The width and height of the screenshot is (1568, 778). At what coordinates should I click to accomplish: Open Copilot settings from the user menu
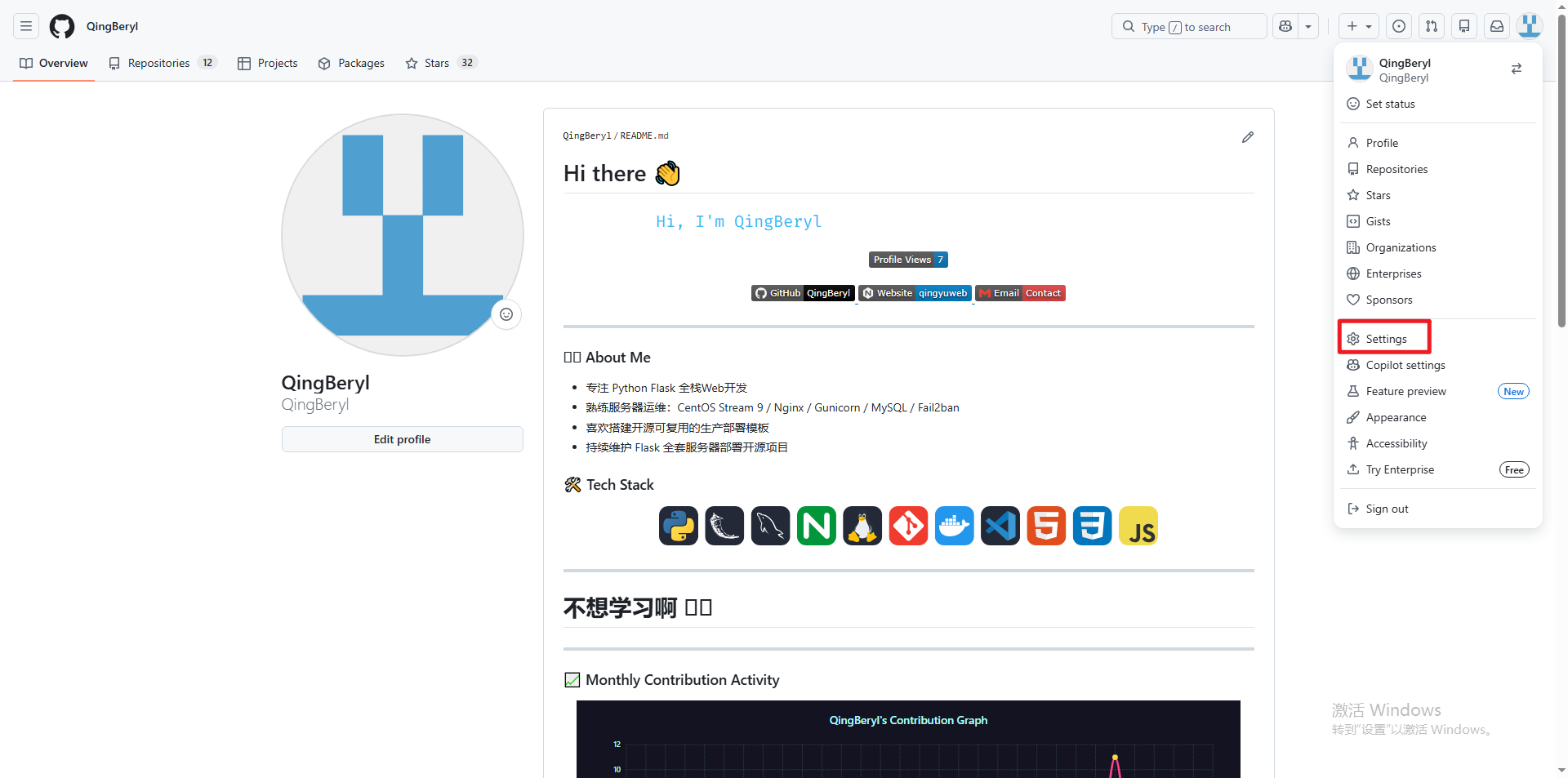[x=1438, y=365]
